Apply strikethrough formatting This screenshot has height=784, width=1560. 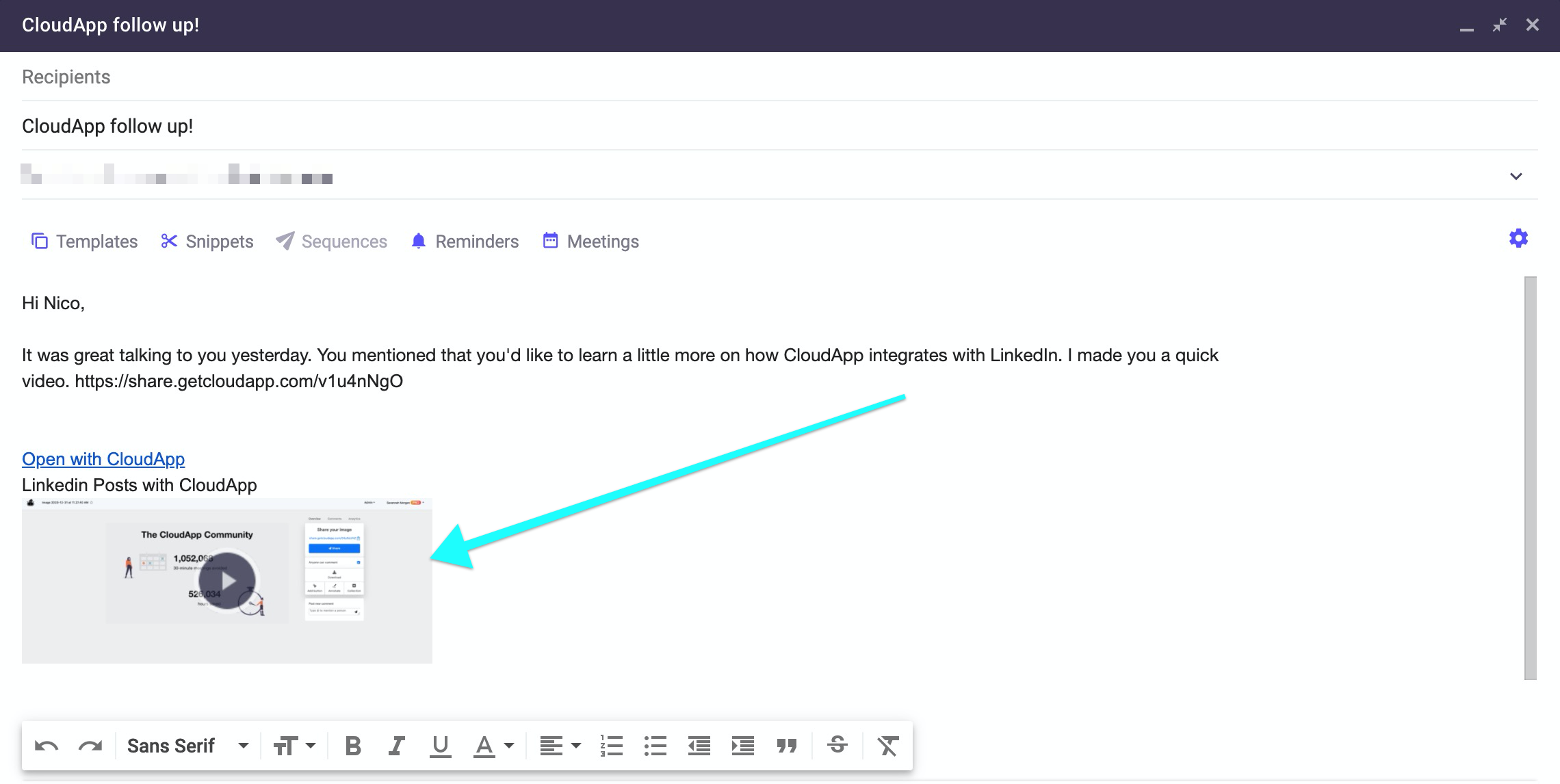click(x=837, y=746)
